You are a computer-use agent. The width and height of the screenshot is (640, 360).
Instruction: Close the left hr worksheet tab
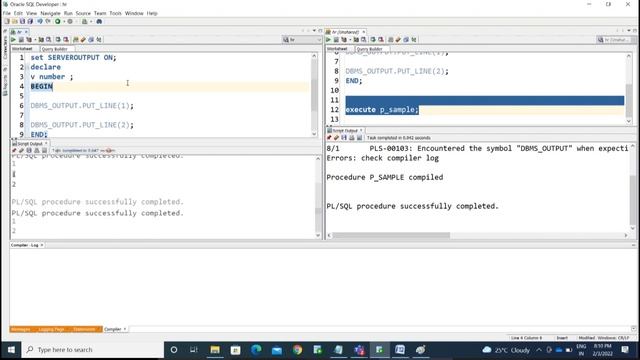tap(26, 32)
